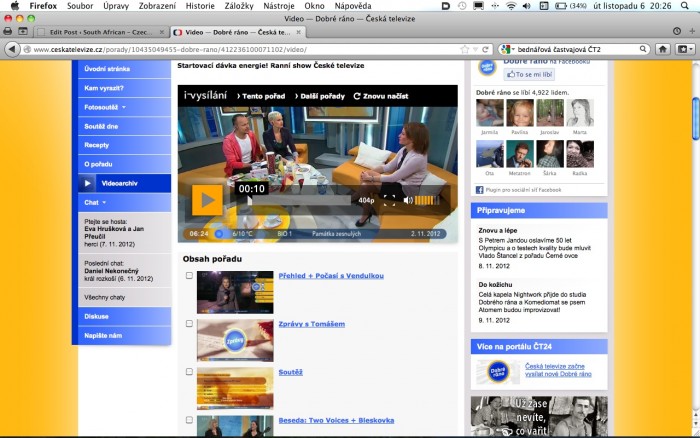
Task: Open the search engine selector dropdown
Action: pyautogui.click(x=508, y=49)
